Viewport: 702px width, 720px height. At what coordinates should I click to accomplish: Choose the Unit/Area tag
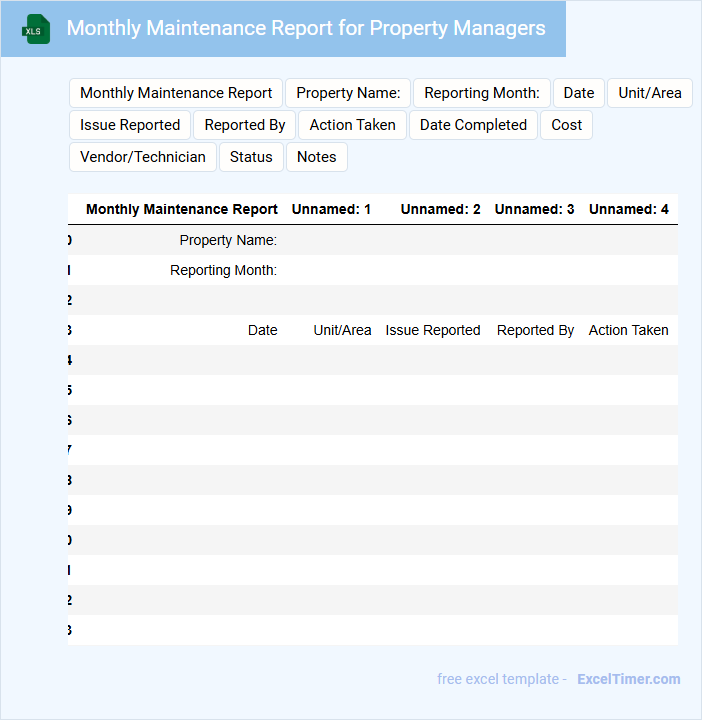coord(649,93)
